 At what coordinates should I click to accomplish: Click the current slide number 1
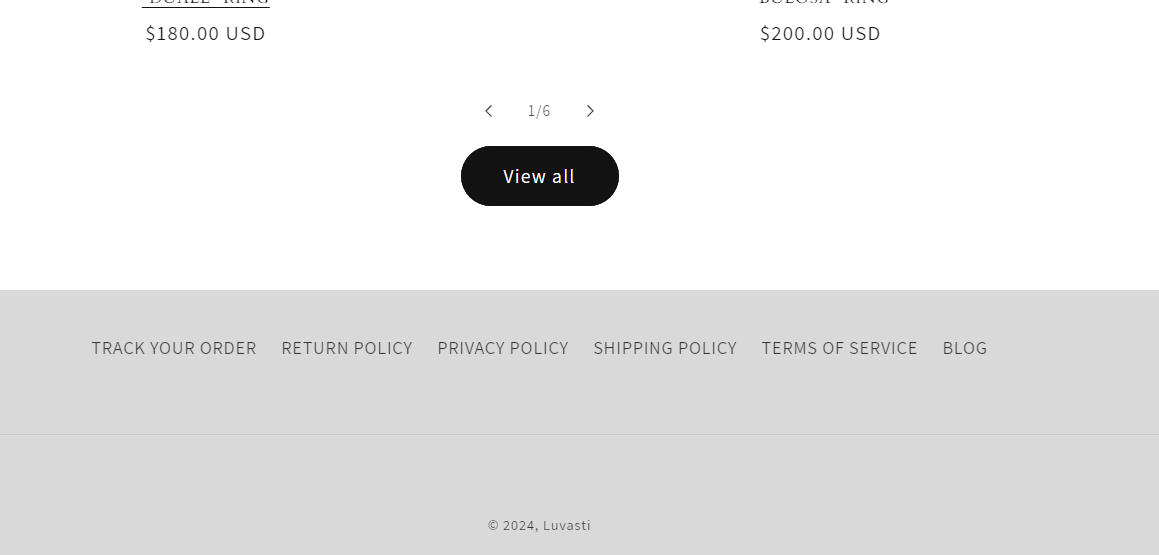[531, 111]
